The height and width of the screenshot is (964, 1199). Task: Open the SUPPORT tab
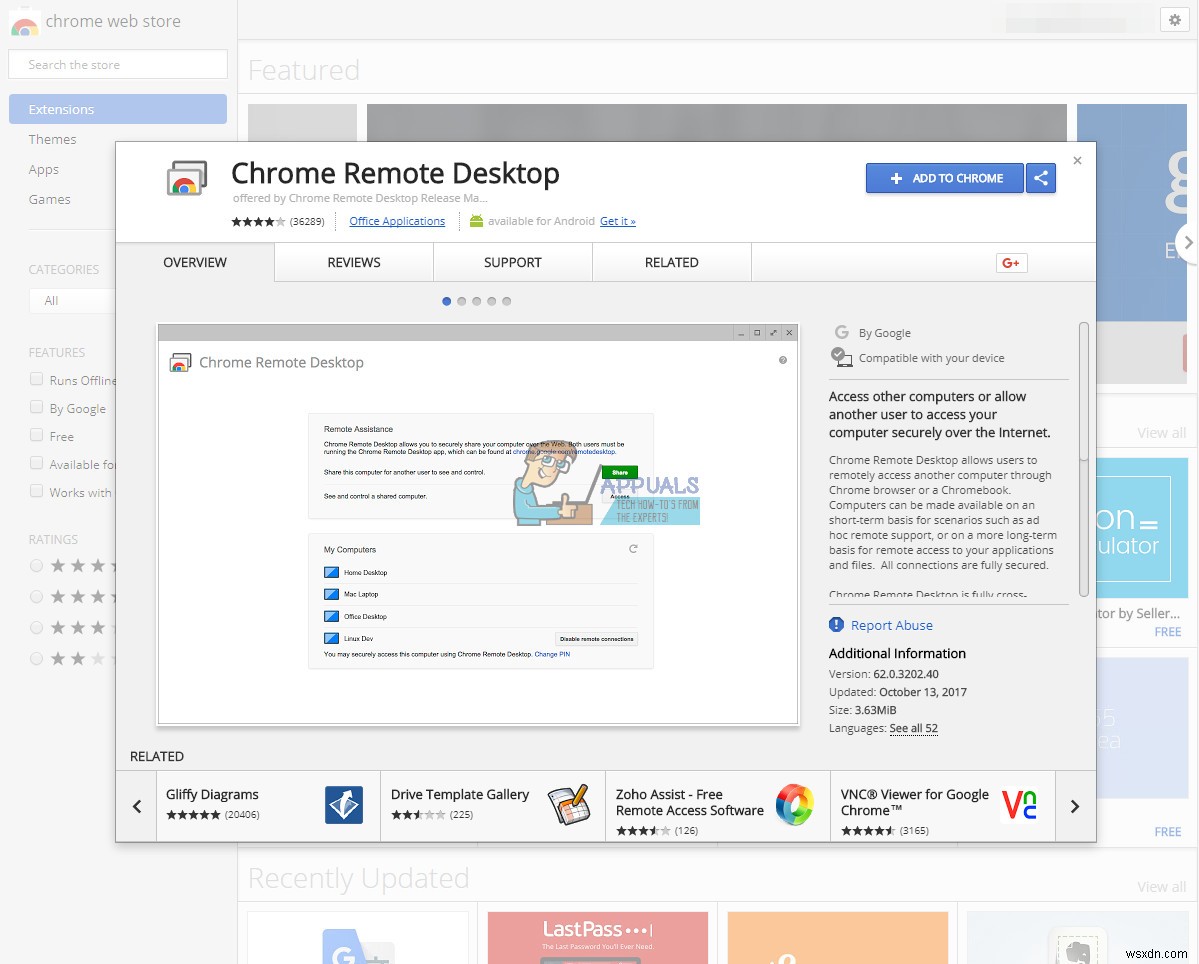point(512,262)
